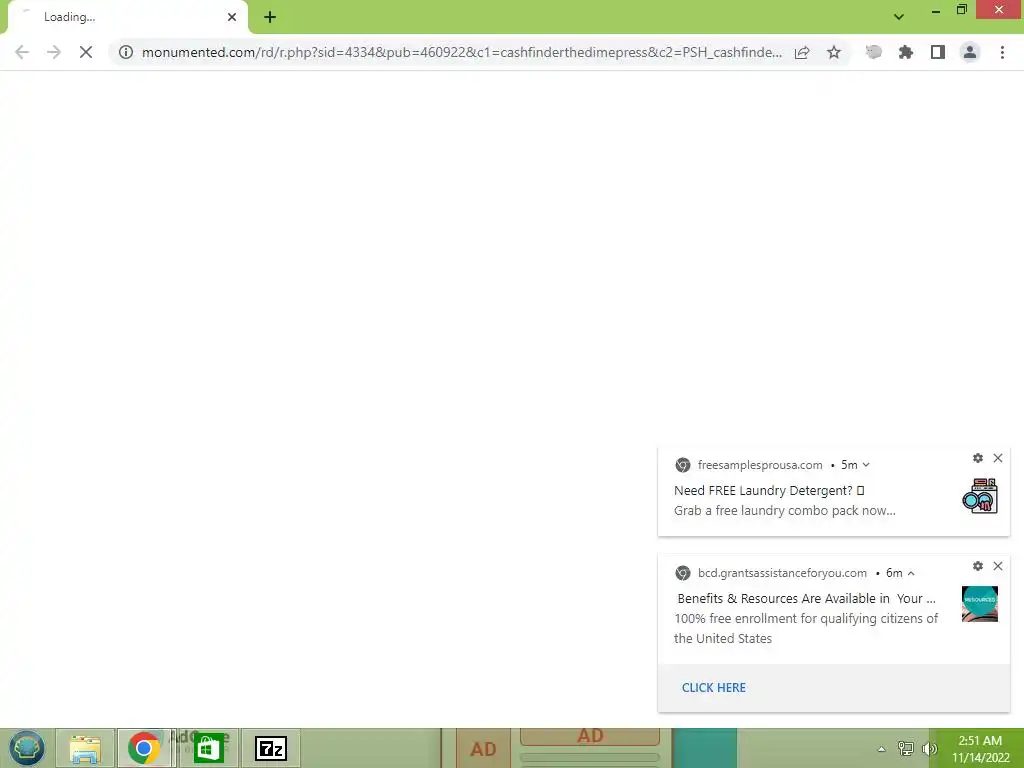
Task: Open Benefits & Resources notification text
Action: point(807,598)
